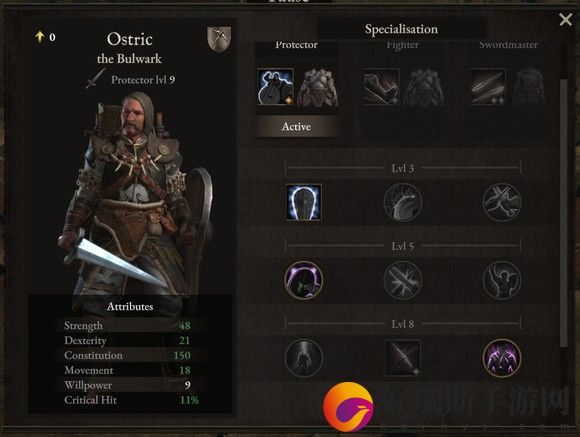Select the purple glowing Lvl 8 skill
Screen dimensions: 580x437
click(x=502, y=358)
